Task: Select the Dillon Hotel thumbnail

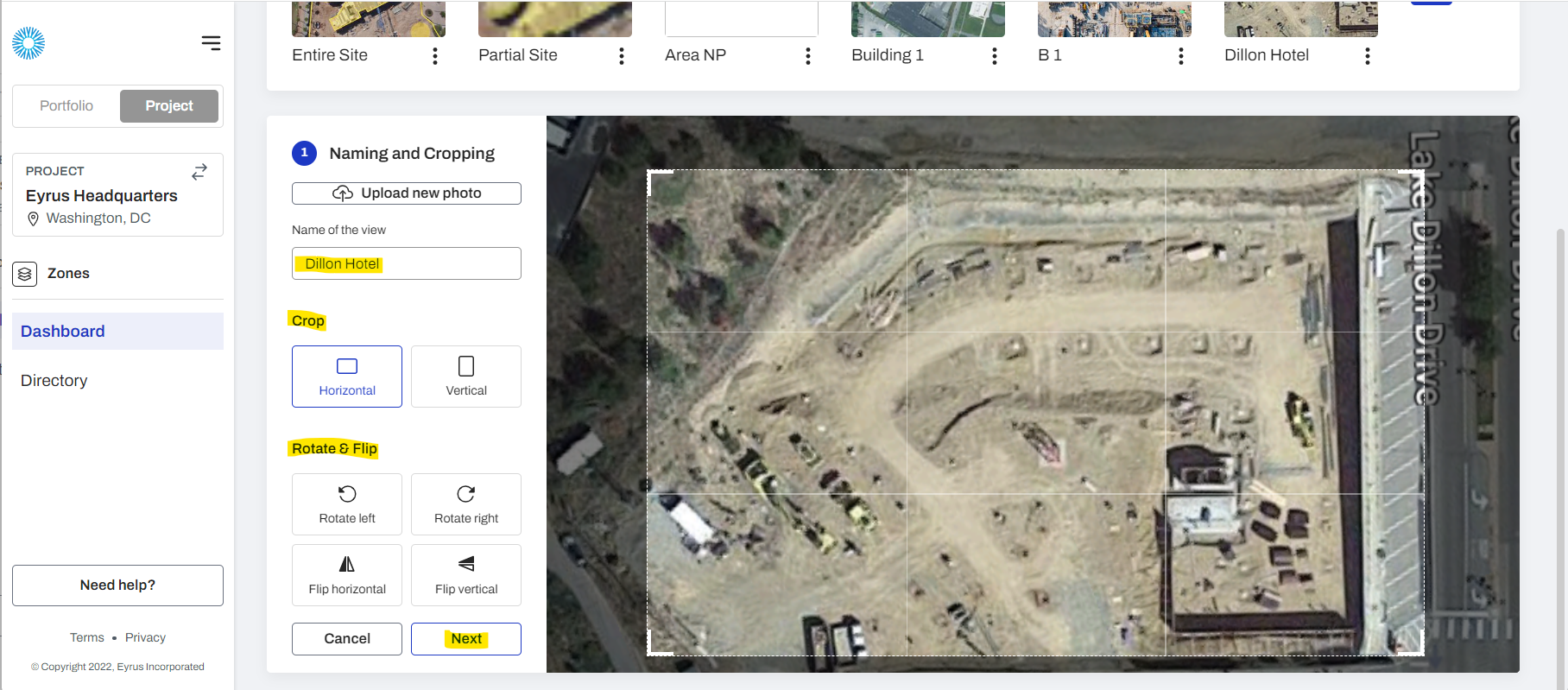Action: tap(1301, 18)
